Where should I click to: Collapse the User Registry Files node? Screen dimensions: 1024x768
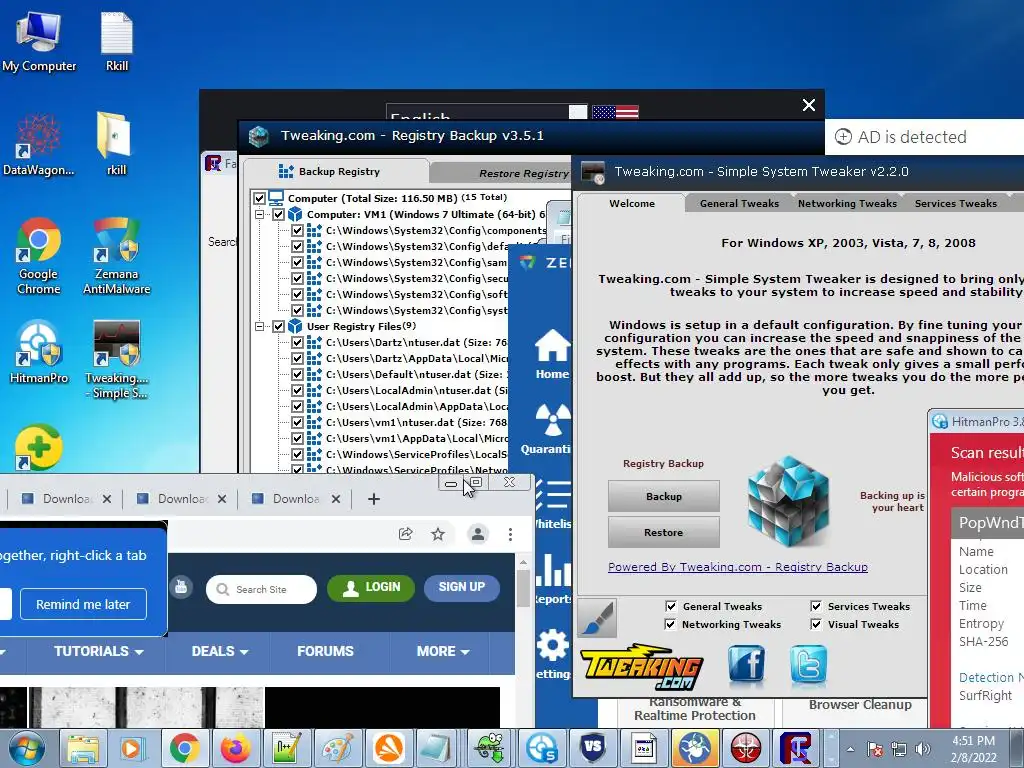259,326
